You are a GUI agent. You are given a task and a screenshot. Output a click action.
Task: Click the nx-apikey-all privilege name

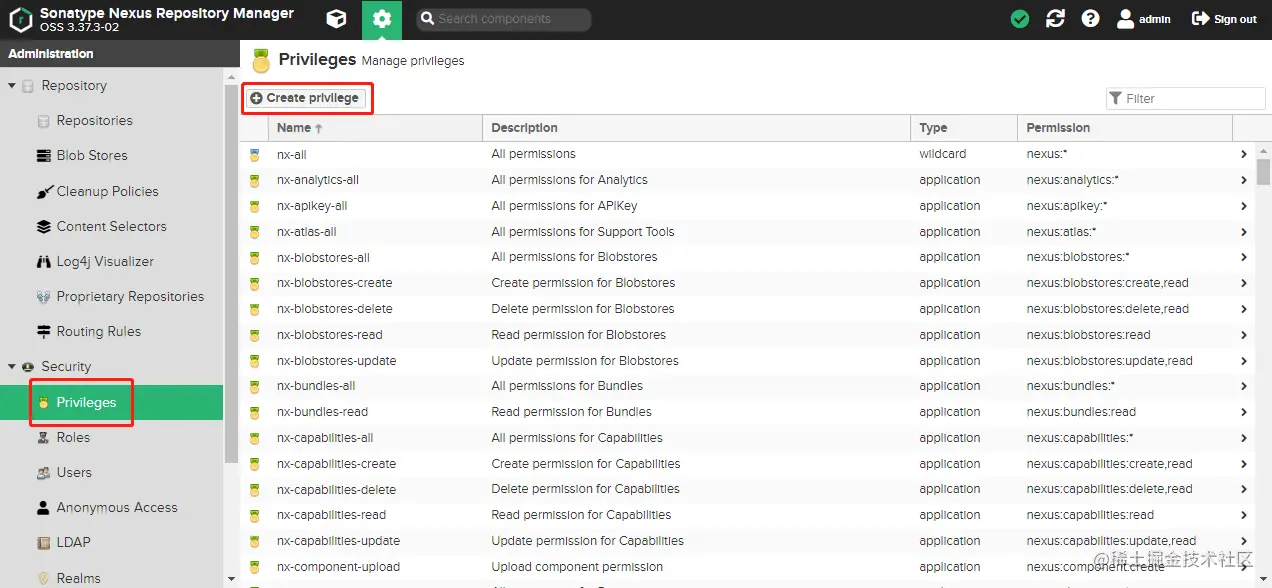tap(312, 206)
